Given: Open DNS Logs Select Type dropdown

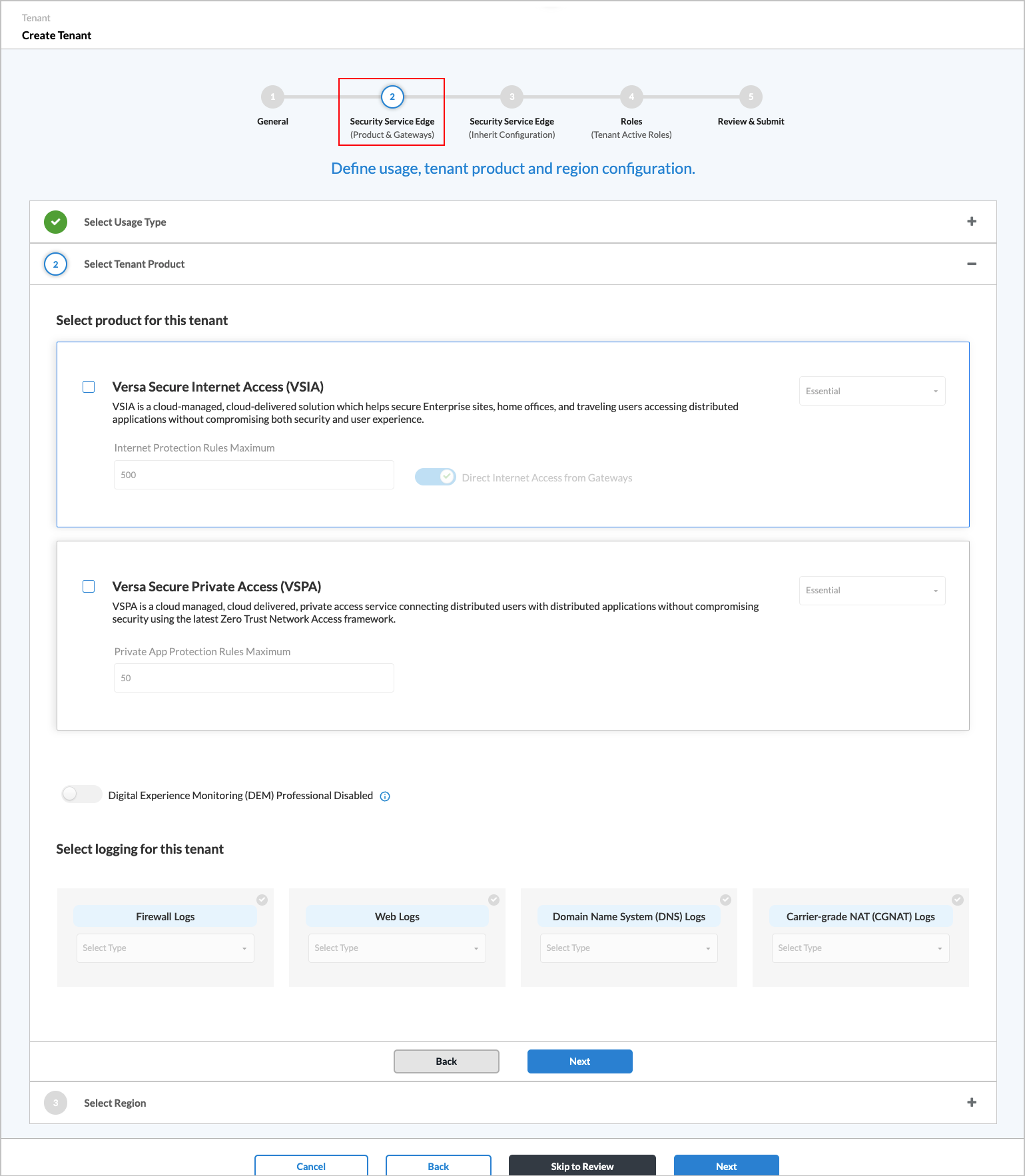Looking at the screenshot, I should [x=629, y=948].
